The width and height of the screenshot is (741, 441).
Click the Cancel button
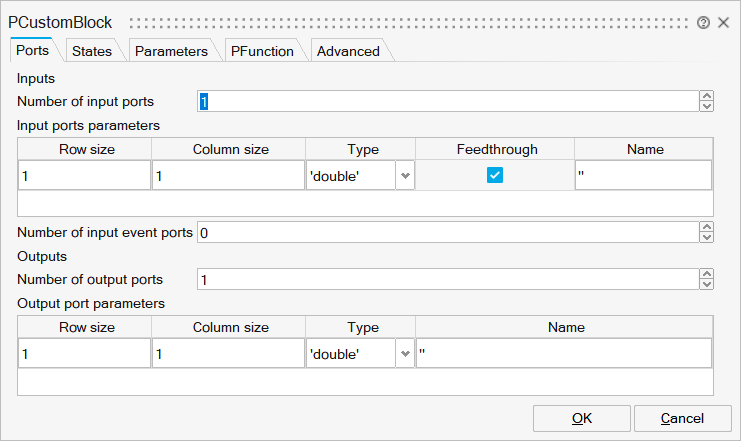682,418
